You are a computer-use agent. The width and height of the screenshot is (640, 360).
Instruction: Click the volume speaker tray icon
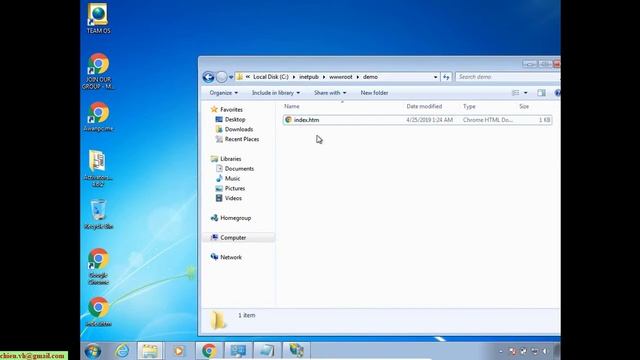tap(545, 351)
